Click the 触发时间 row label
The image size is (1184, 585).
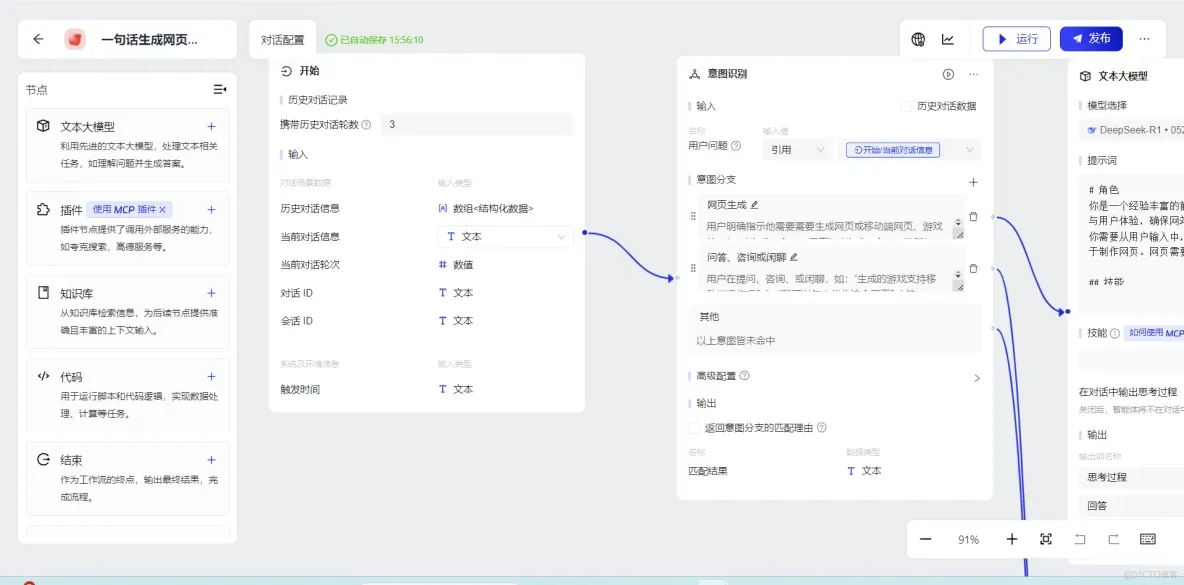(x=300, y=389)
